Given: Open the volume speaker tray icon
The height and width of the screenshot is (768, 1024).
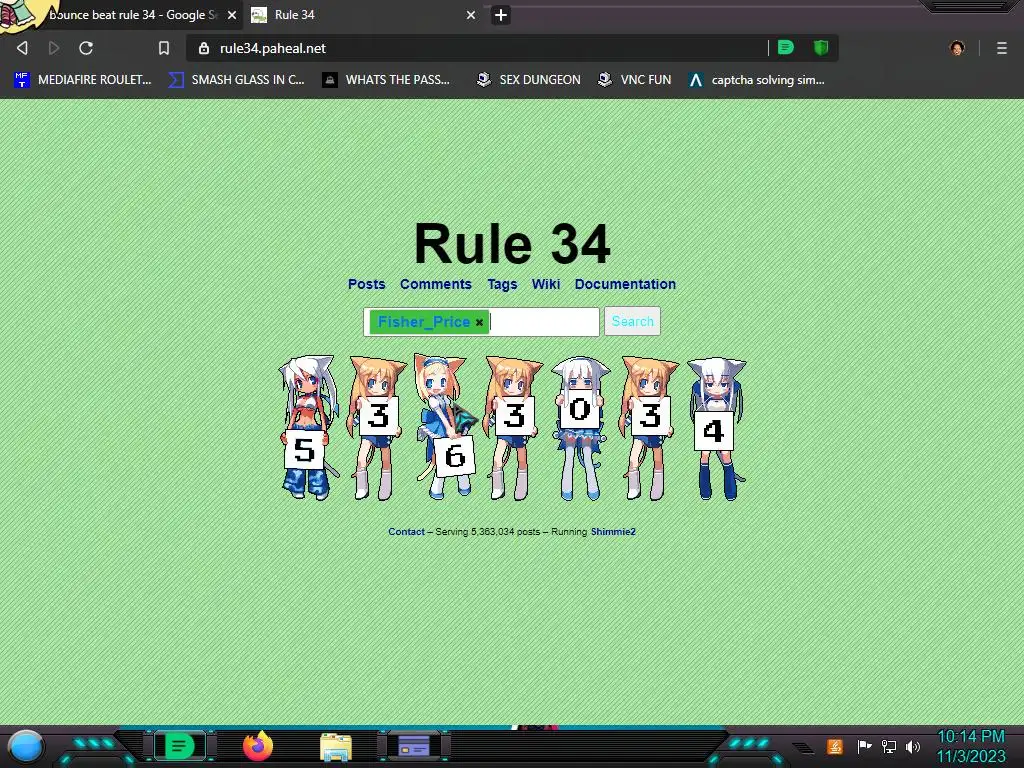Looking at the screenshot, I should (x=913, y=746).
